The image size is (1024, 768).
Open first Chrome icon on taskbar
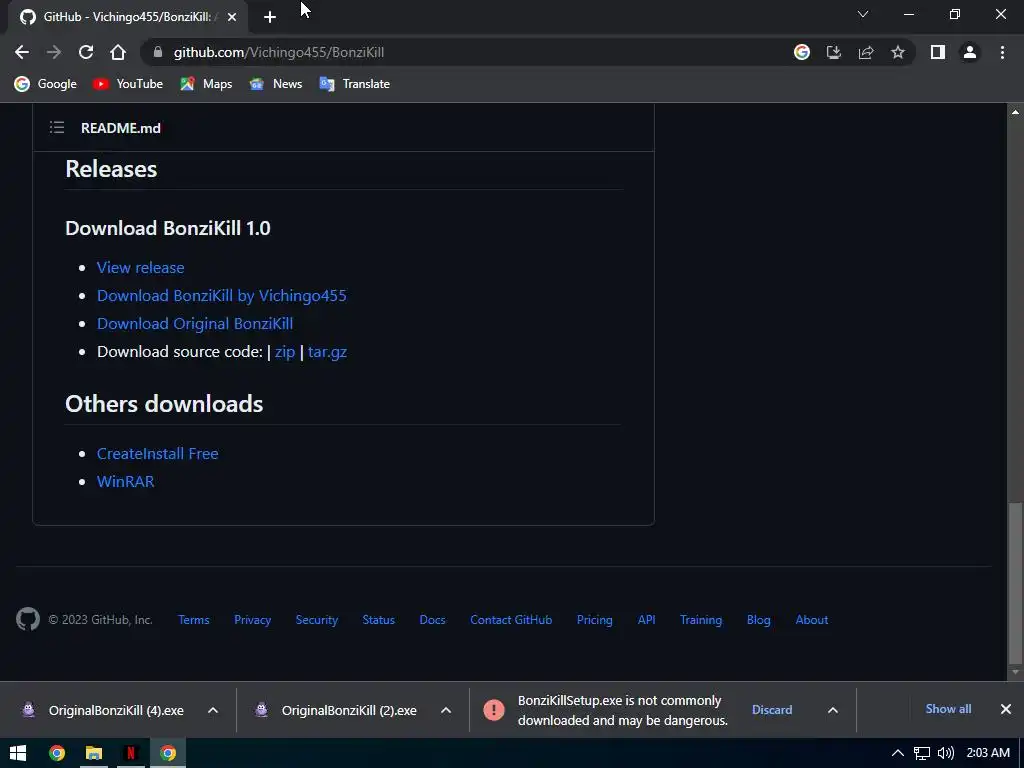pos(57,753)
